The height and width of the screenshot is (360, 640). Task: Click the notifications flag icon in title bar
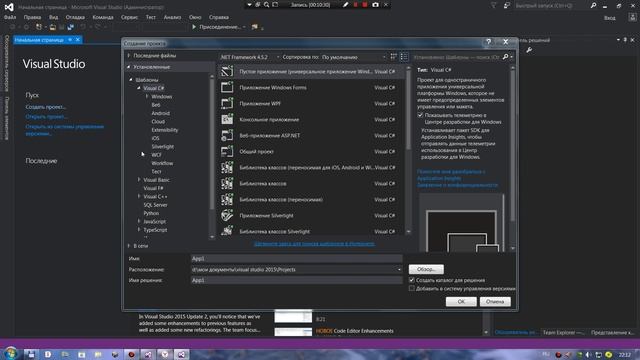click(x=493, y=5)
